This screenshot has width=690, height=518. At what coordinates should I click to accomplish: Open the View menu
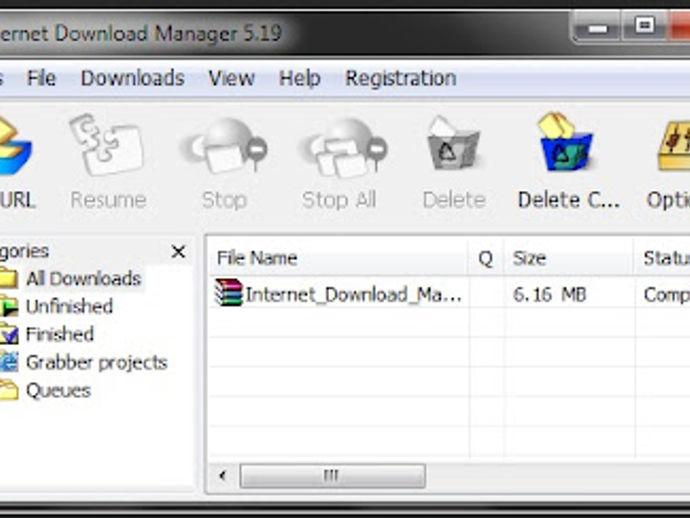click(x=231, y=78)
